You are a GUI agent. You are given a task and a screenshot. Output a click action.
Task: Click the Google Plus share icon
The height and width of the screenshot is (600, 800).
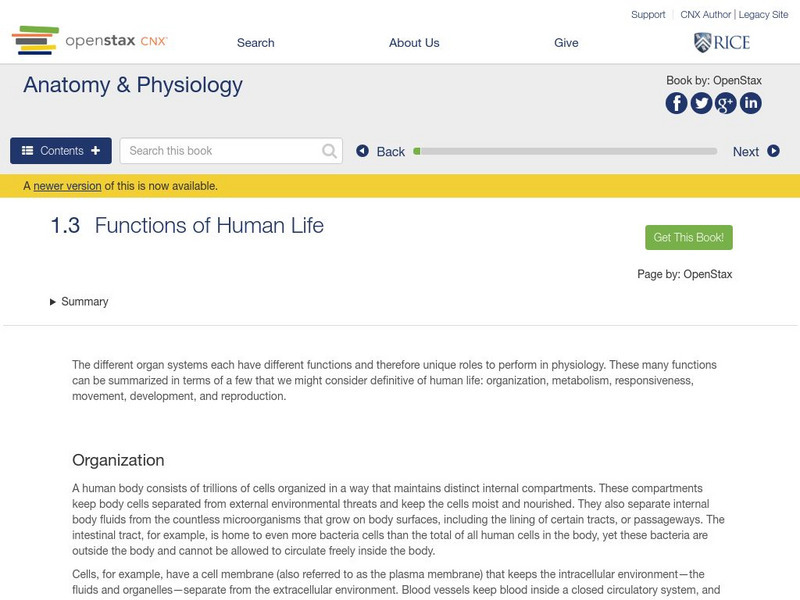tap(726, 103)
